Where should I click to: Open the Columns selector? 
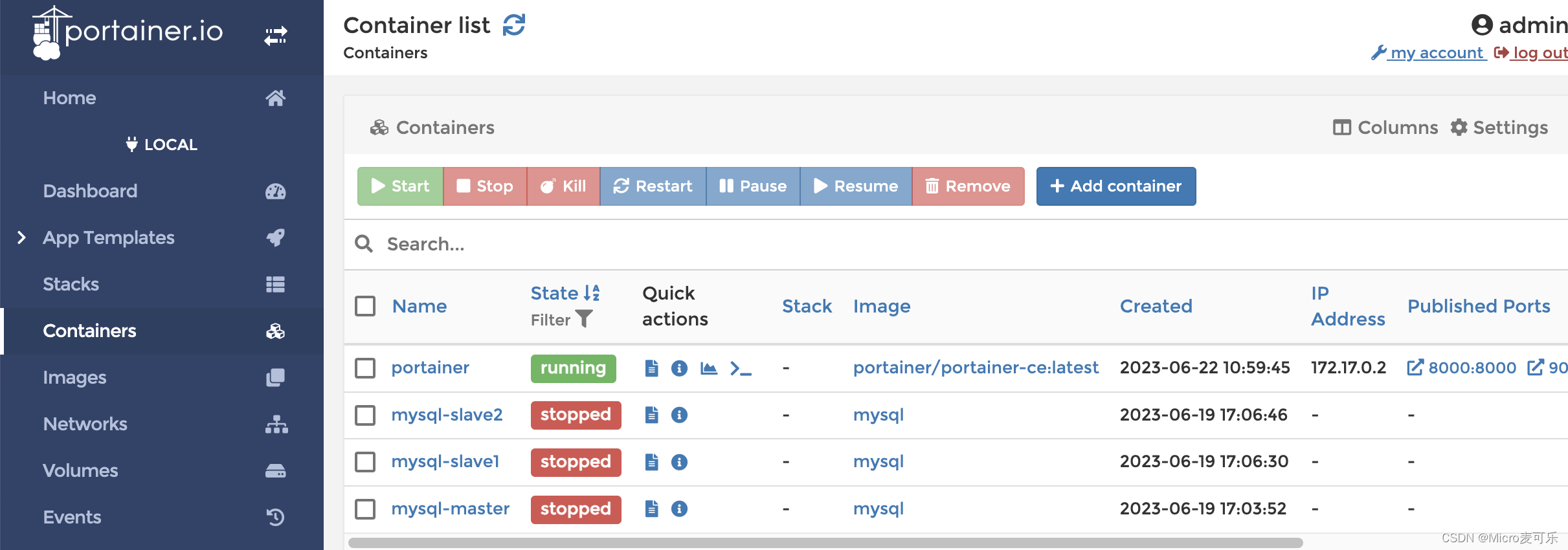(x=1385, y=127)
